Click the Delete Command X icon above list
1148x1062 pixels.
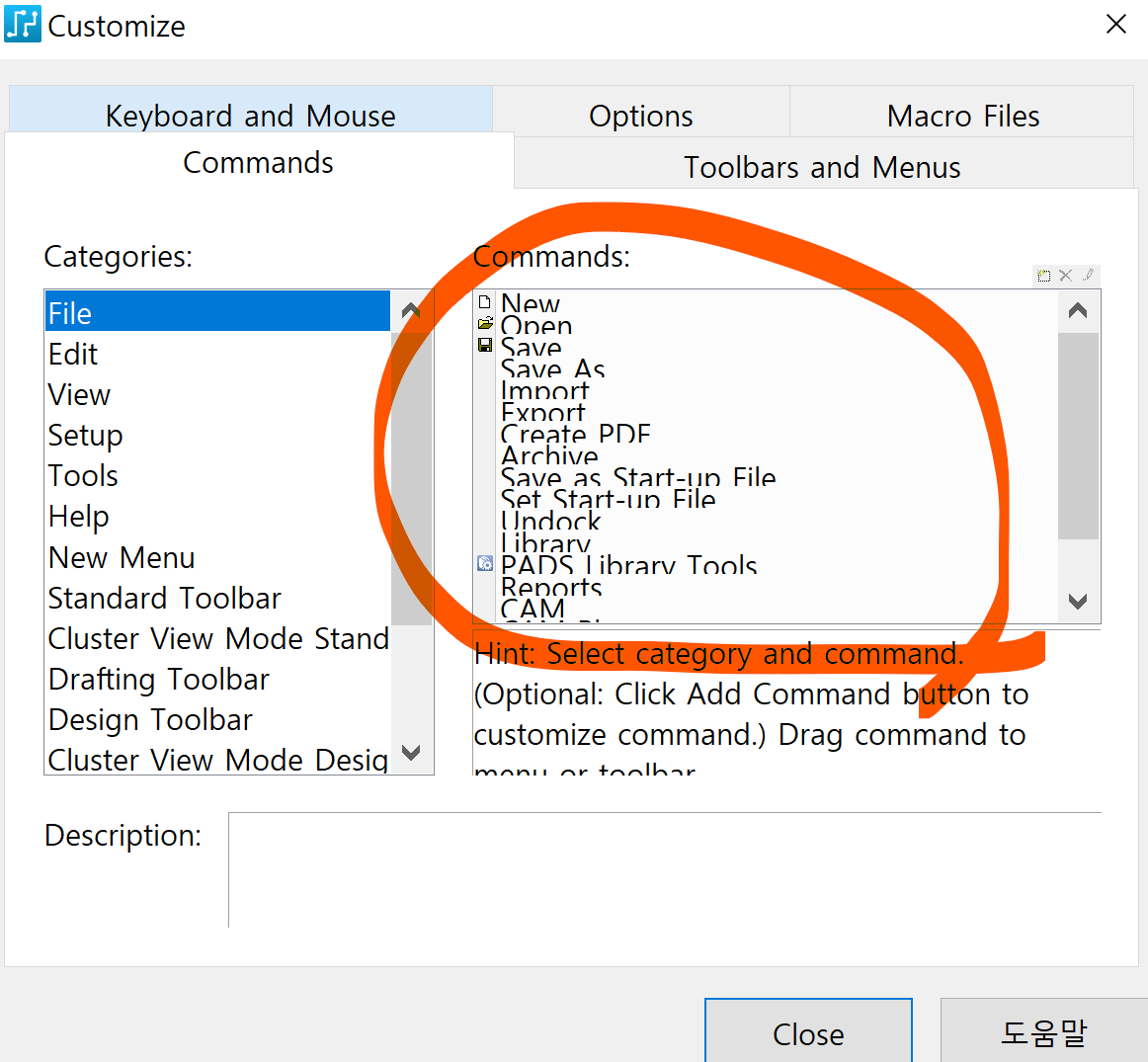point(1065,276)
